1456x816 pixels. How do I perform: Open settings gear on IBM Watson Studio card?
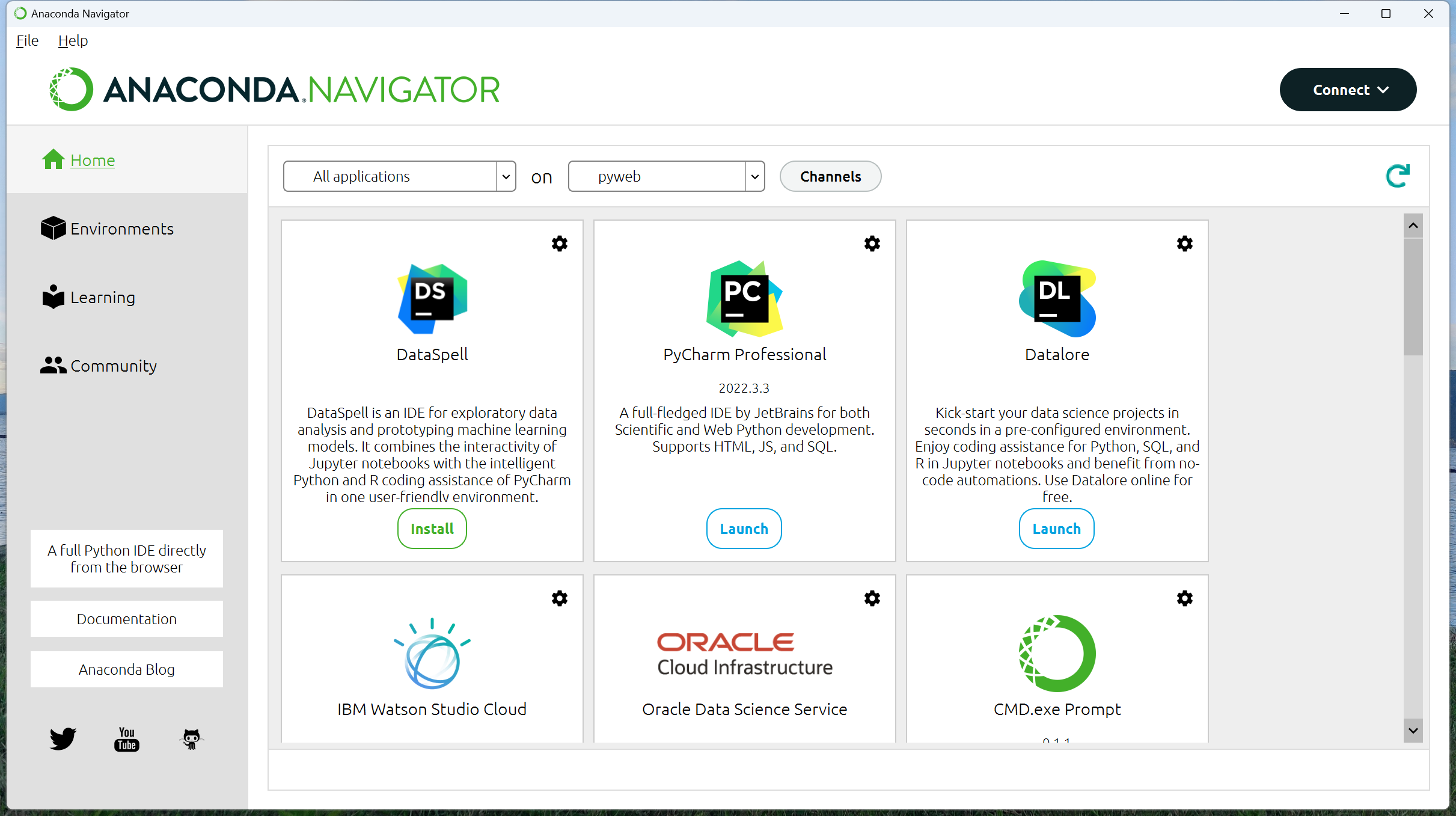coord(560,598)
